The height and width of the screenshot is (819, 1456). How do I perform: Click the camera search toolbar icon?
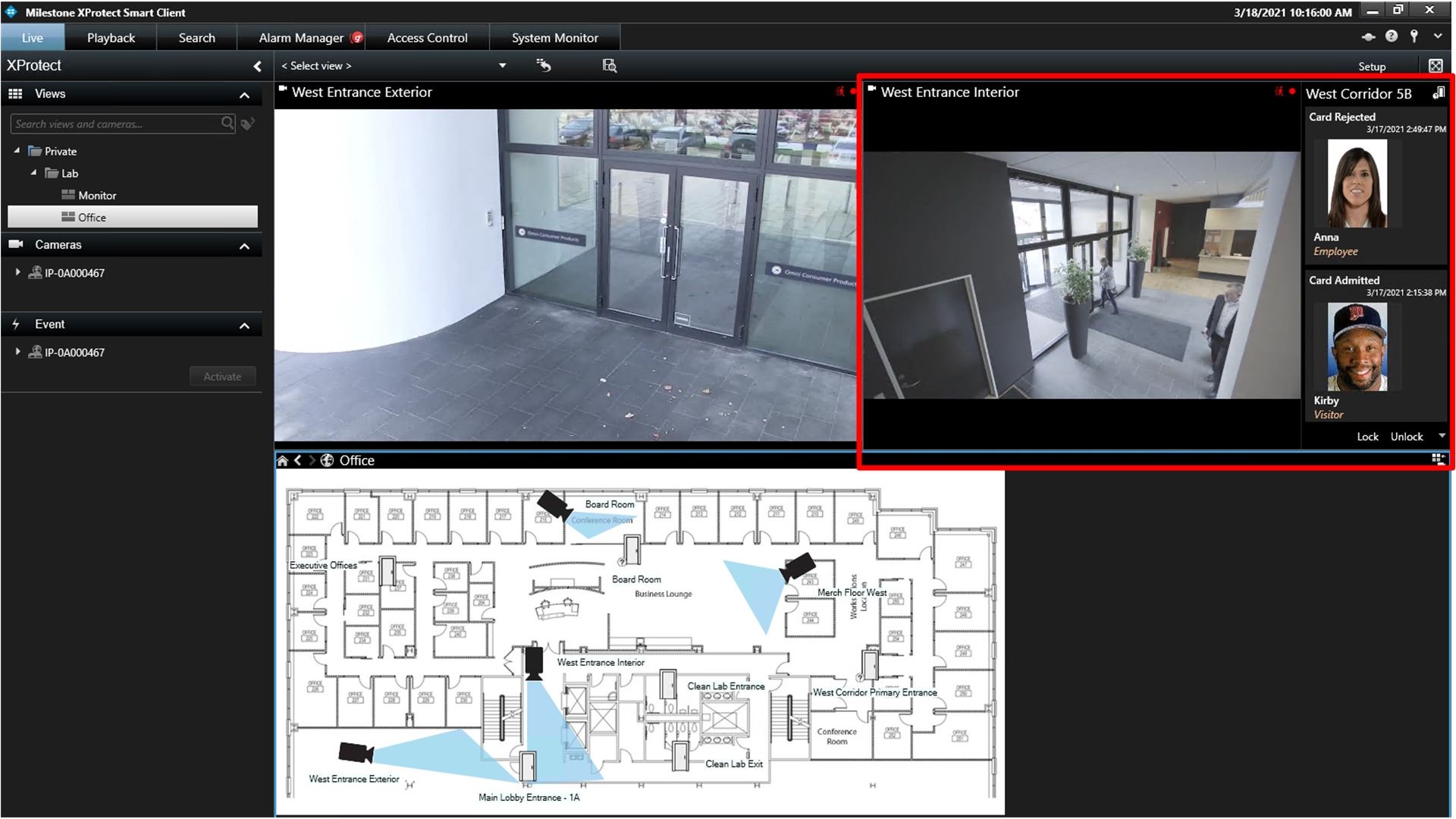click(610, 66)
